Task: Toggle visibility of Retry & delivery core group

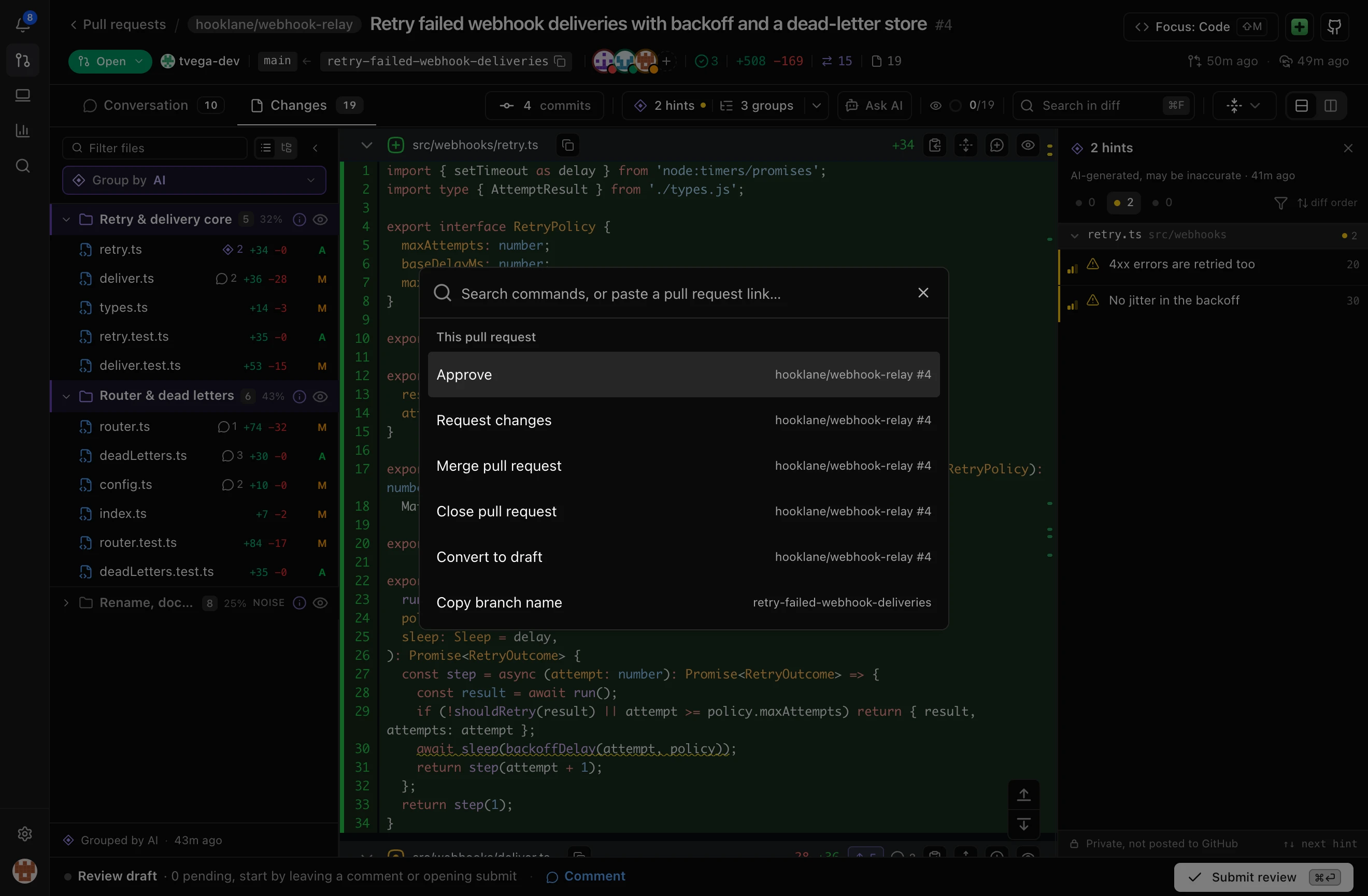Action: [x=320, y=220]
